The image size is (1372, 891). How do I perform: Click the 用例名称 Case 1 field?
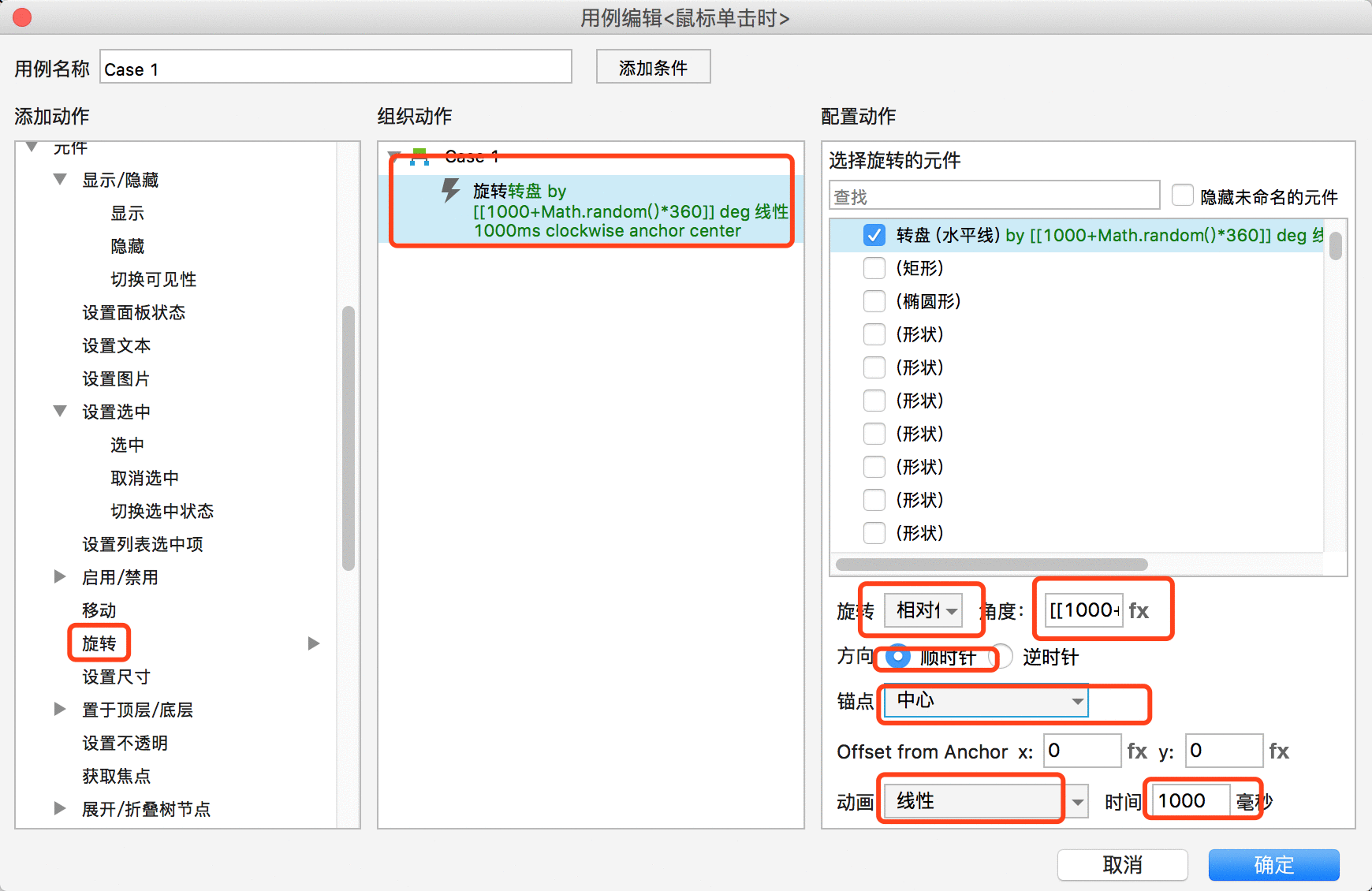click(336, 67)
